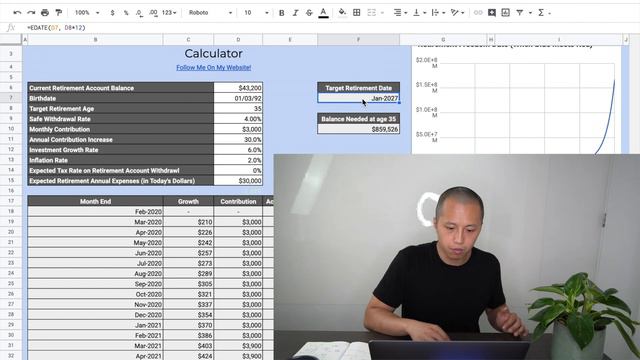
Task: Click the Growth column header cell
Action: tap(188, 201)
